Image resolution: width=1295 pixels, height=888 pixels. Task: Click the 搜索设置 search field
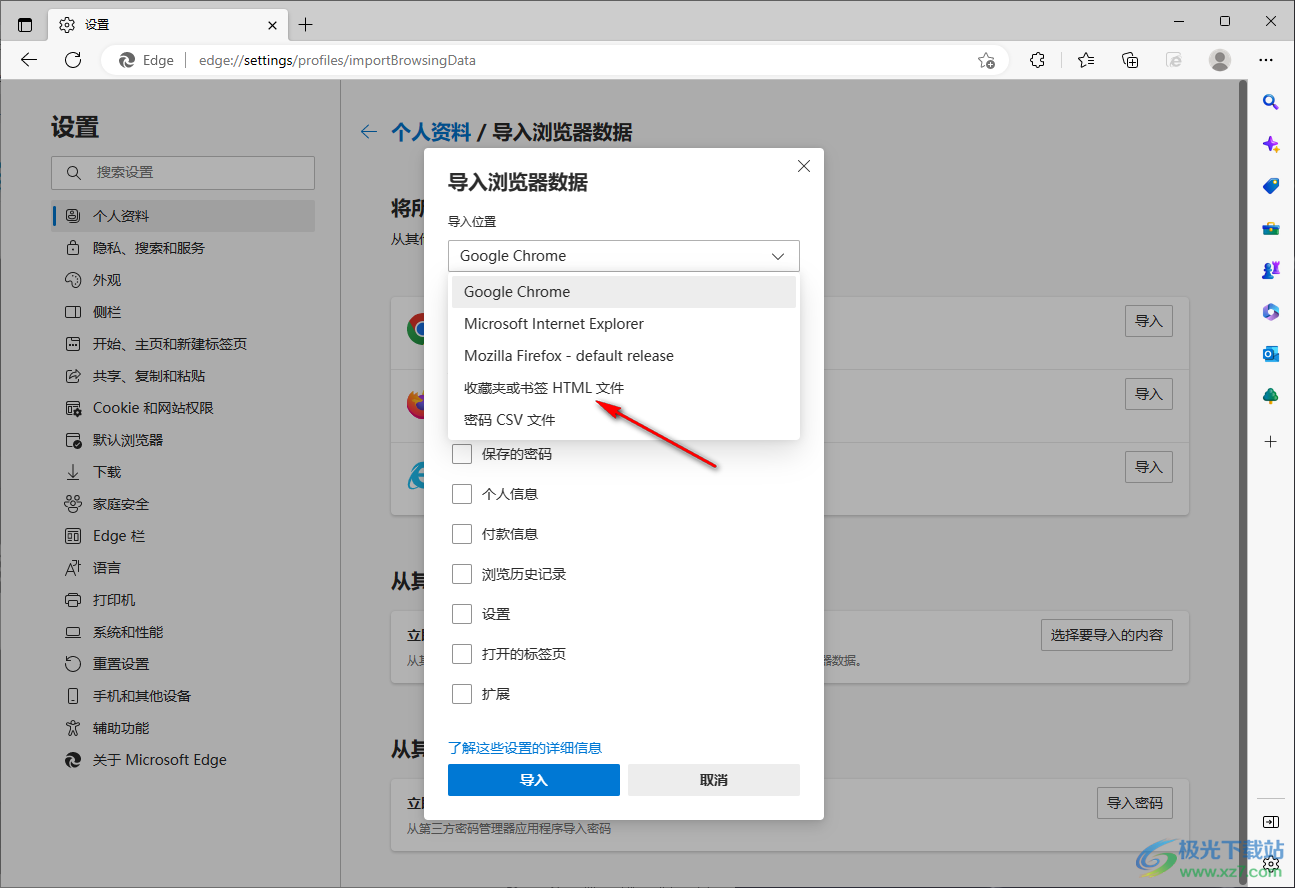pos(183,173)
